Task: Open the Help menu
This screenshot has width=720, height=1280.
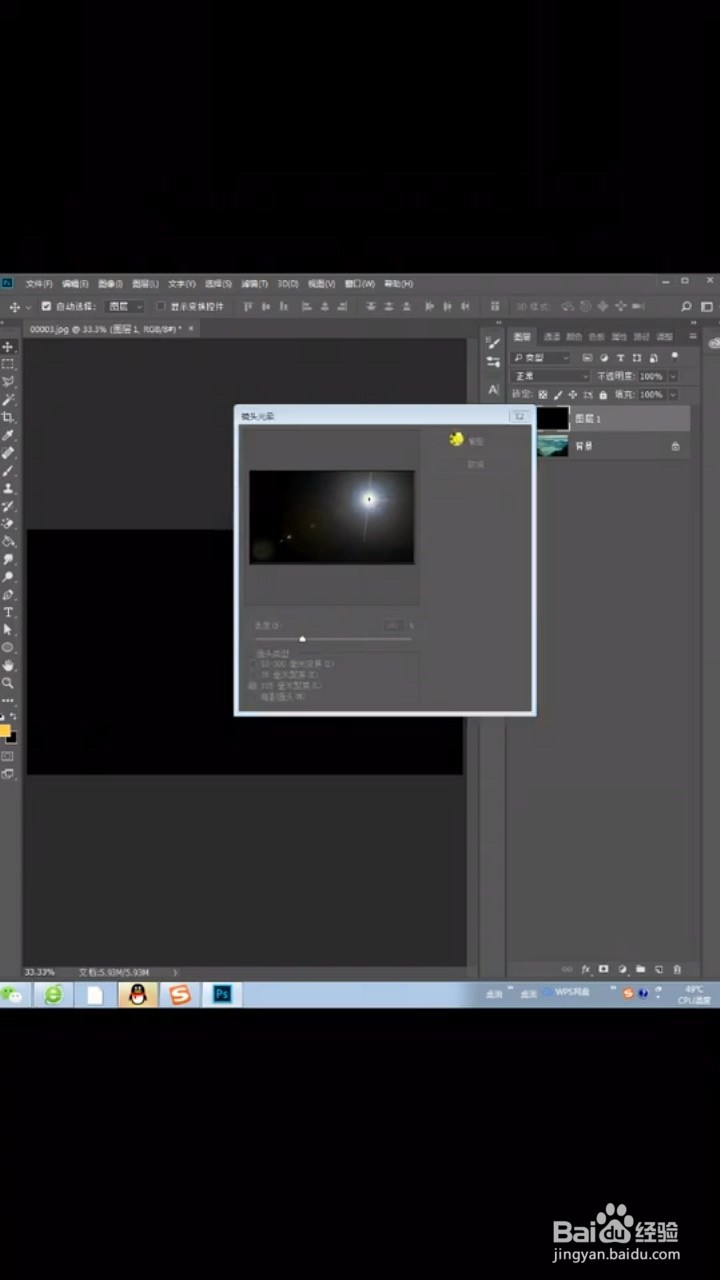Action: [x=398, y=284]
